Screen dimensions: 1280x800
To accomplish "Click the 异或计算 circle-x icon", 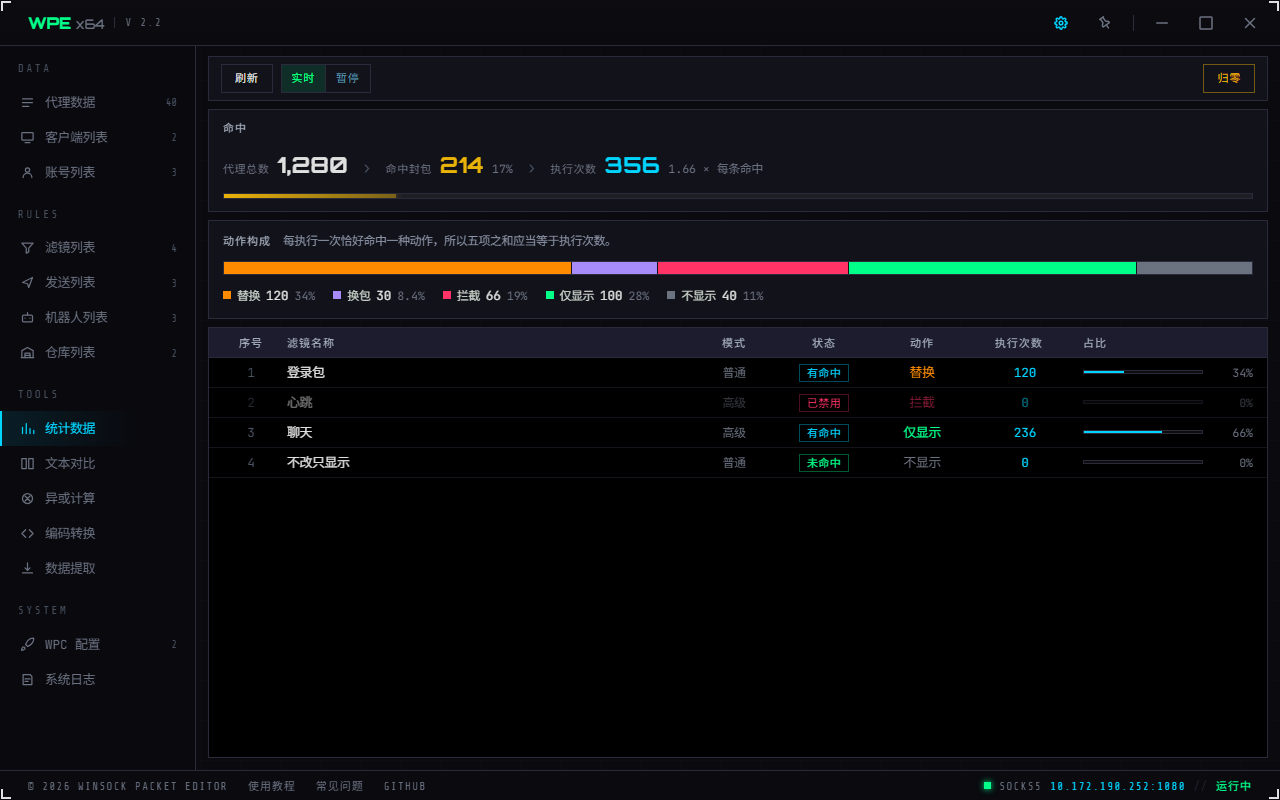I will click(x=27, y=498).
